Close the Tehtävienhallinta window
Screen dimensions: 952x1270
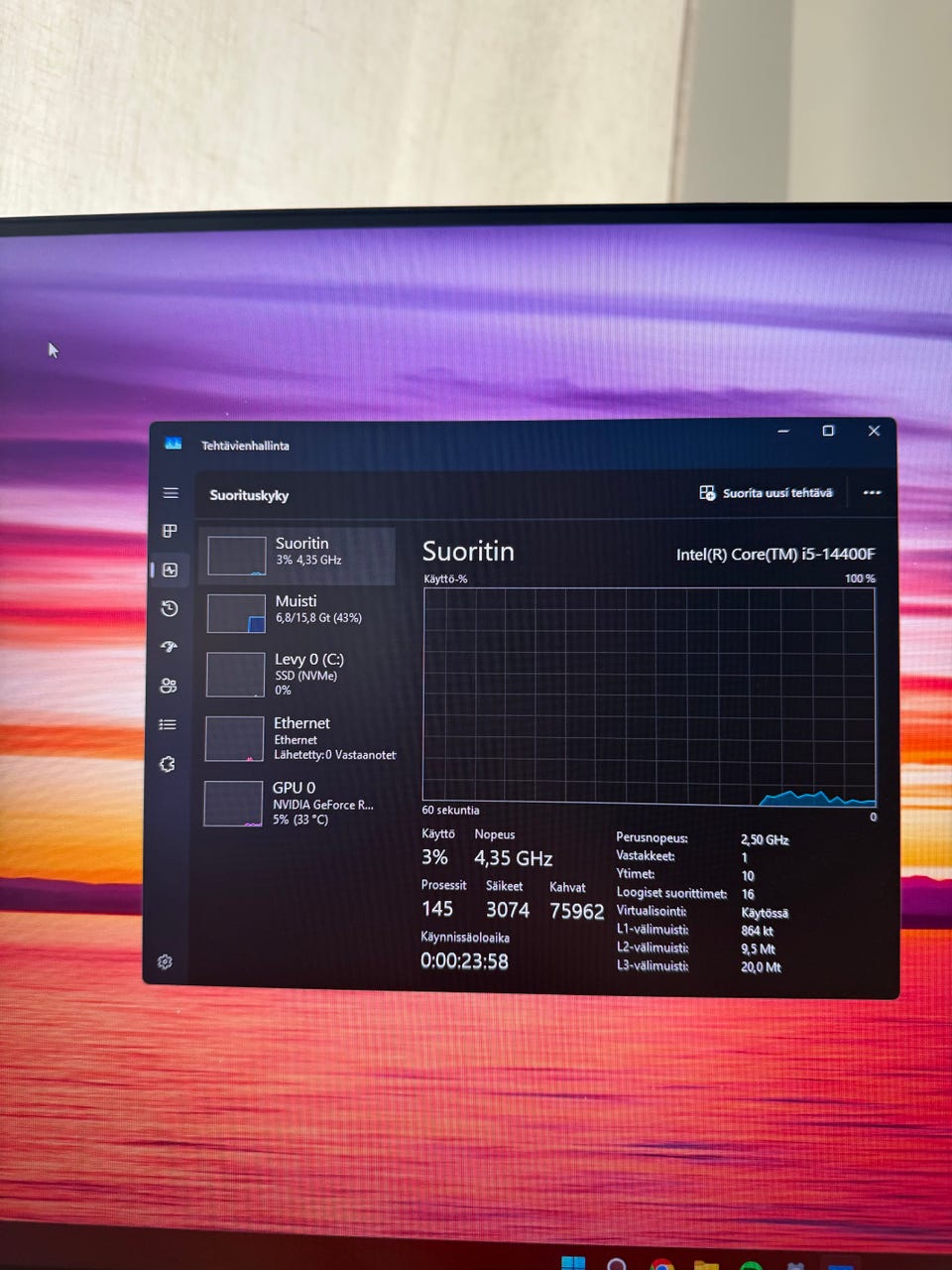[x=874, y=431]
